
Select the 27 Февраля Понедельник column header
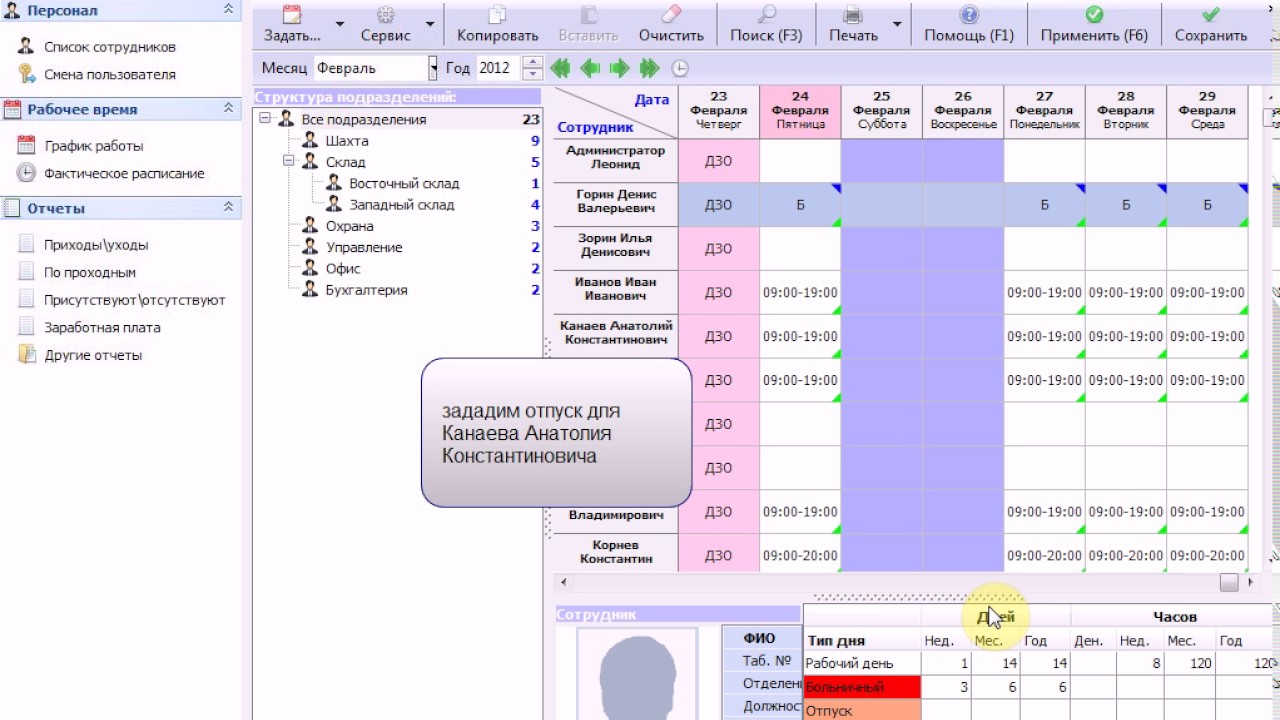[x=1044, y=112]
